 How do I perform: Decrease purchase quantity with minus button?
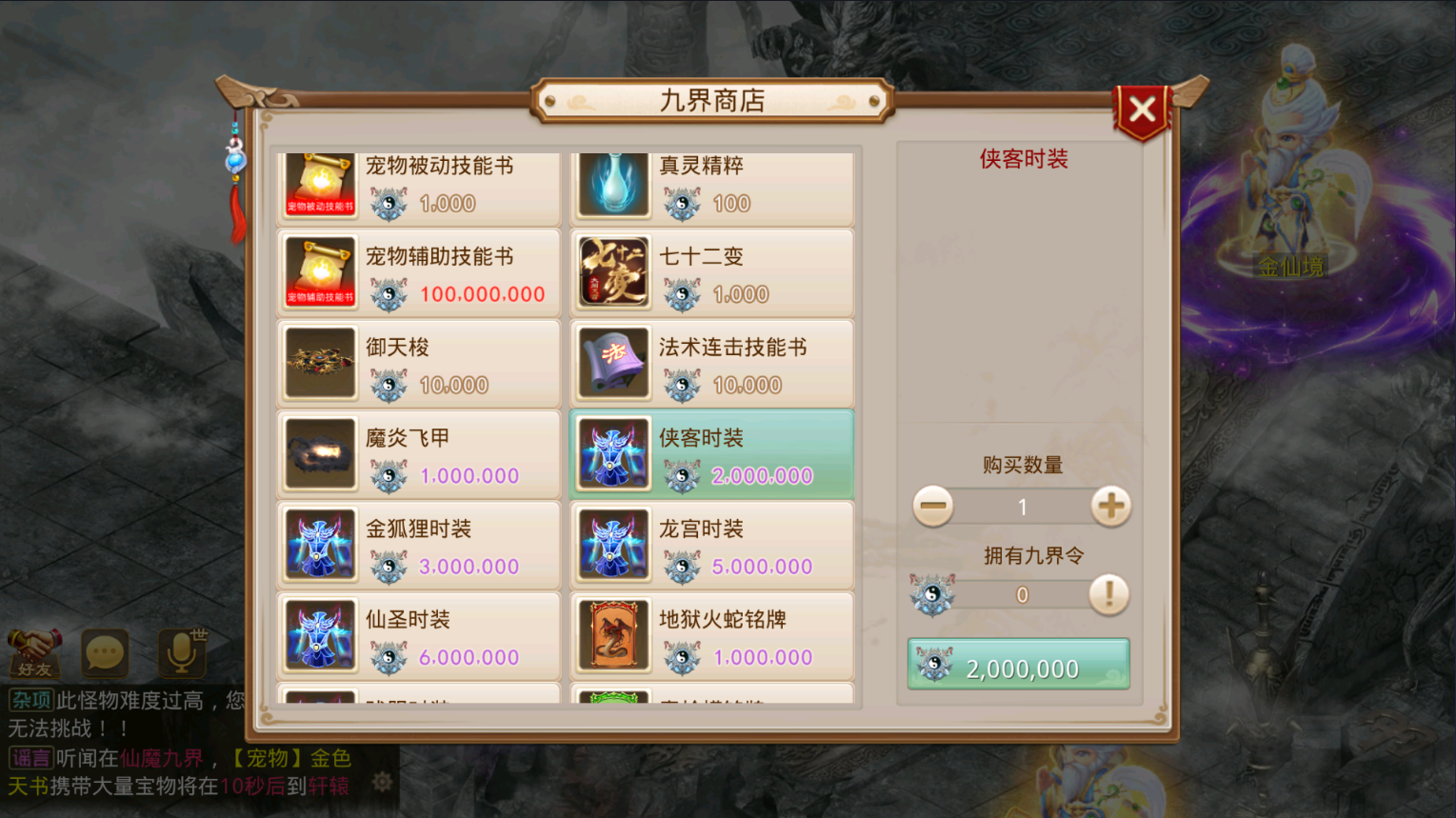[x=933, y=506]
